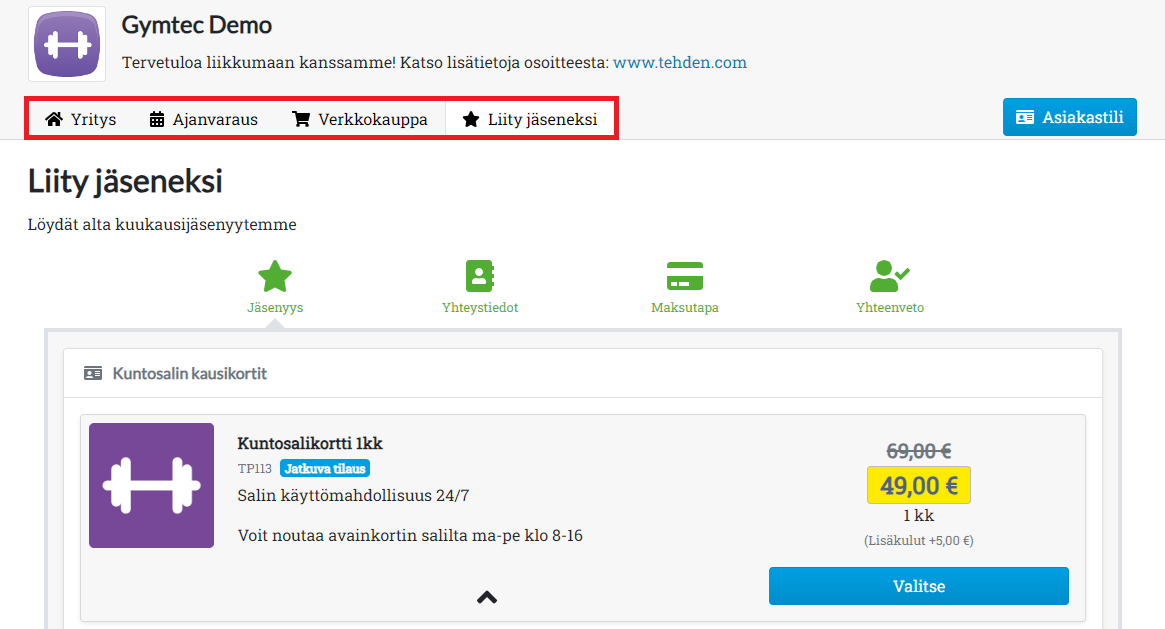Screen dimensions: 1165x629
Task: Open the Yritys menu tab
Action: pos(82,120)
